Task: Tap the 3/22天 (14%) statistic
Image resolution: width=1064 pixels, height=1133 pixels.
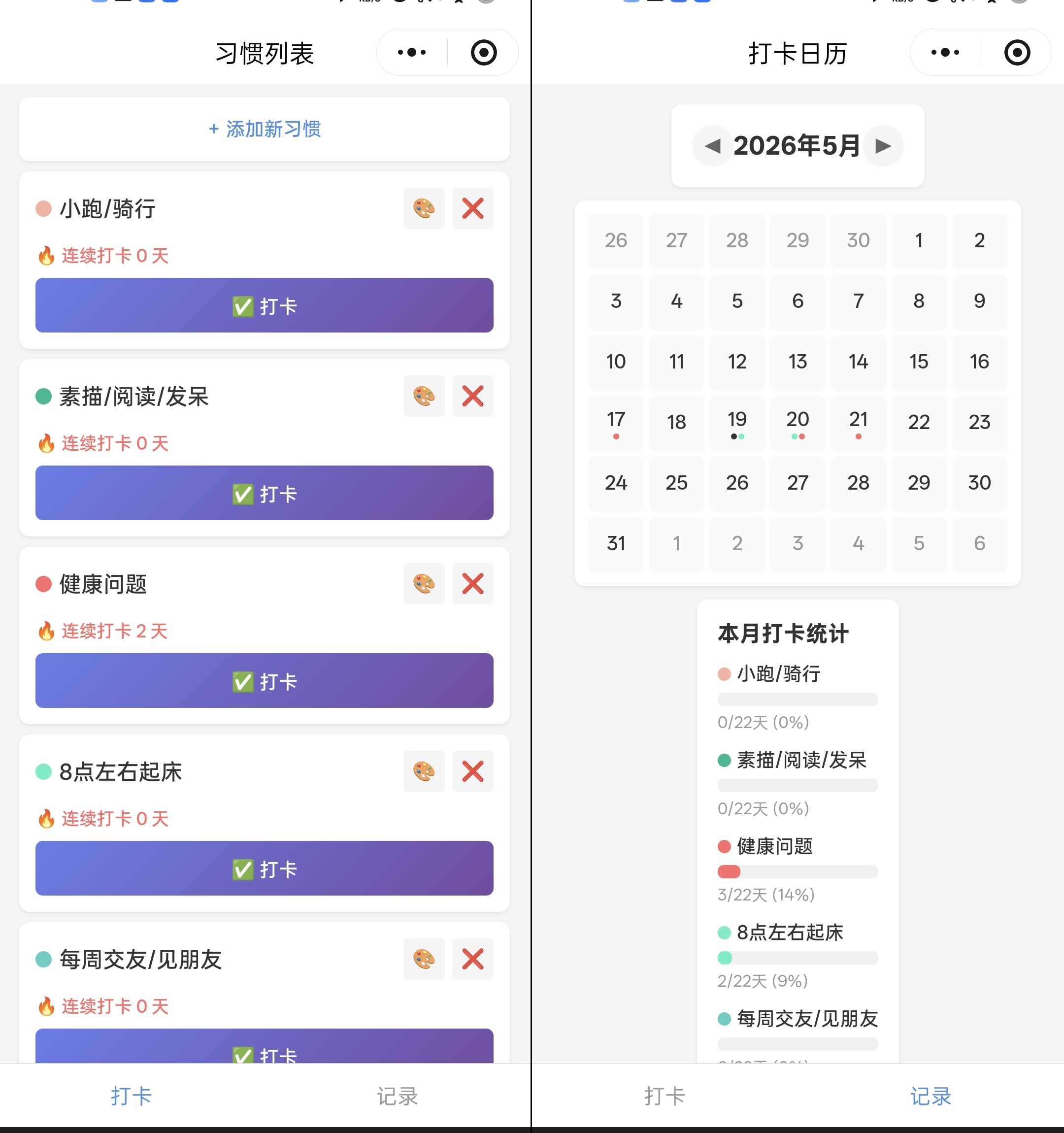Action: pyautogui.click(x=766, y=895)
